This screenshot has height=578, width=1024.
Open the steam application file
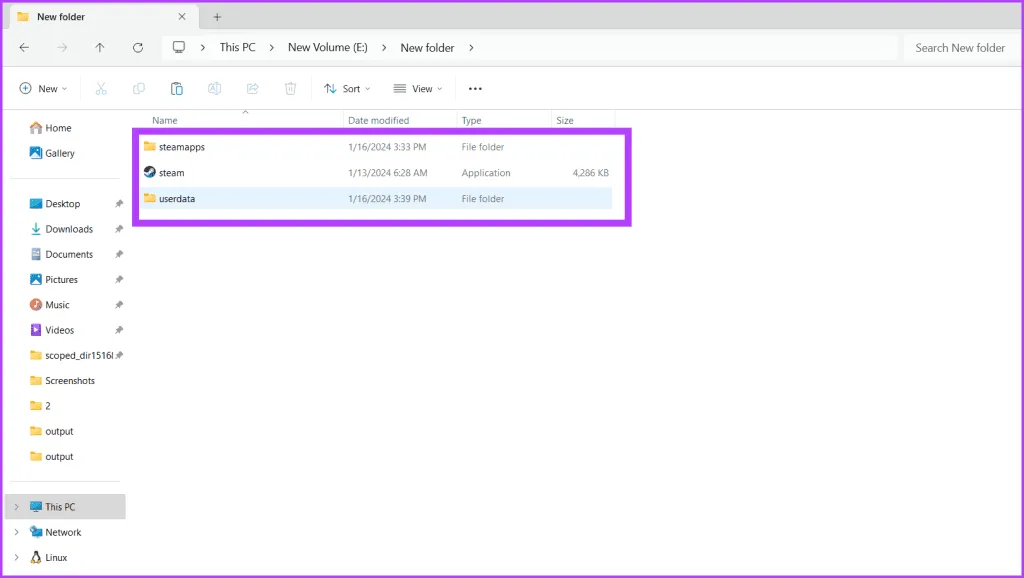coord(172,173)
